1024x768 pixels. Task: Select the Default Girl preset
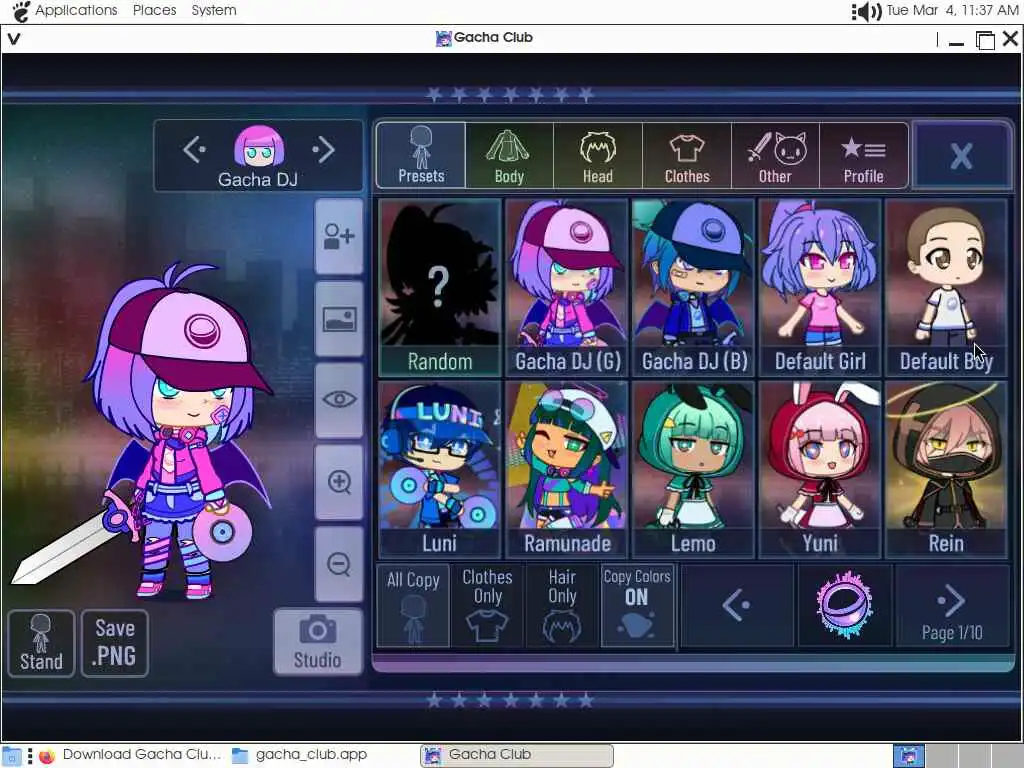point(820,287)
